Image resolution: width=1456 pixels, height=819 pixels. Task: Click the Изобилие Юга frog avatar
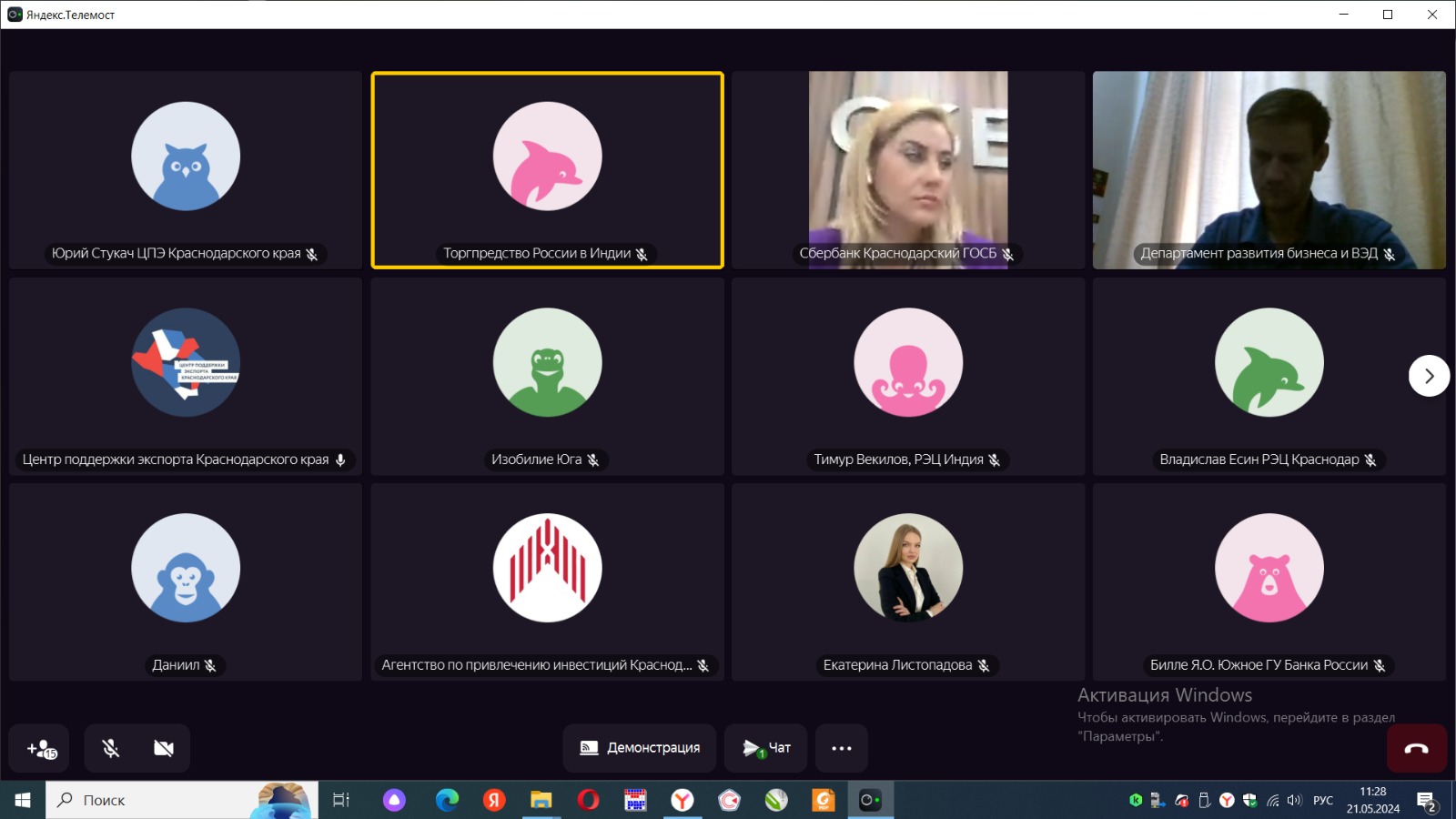548,362
